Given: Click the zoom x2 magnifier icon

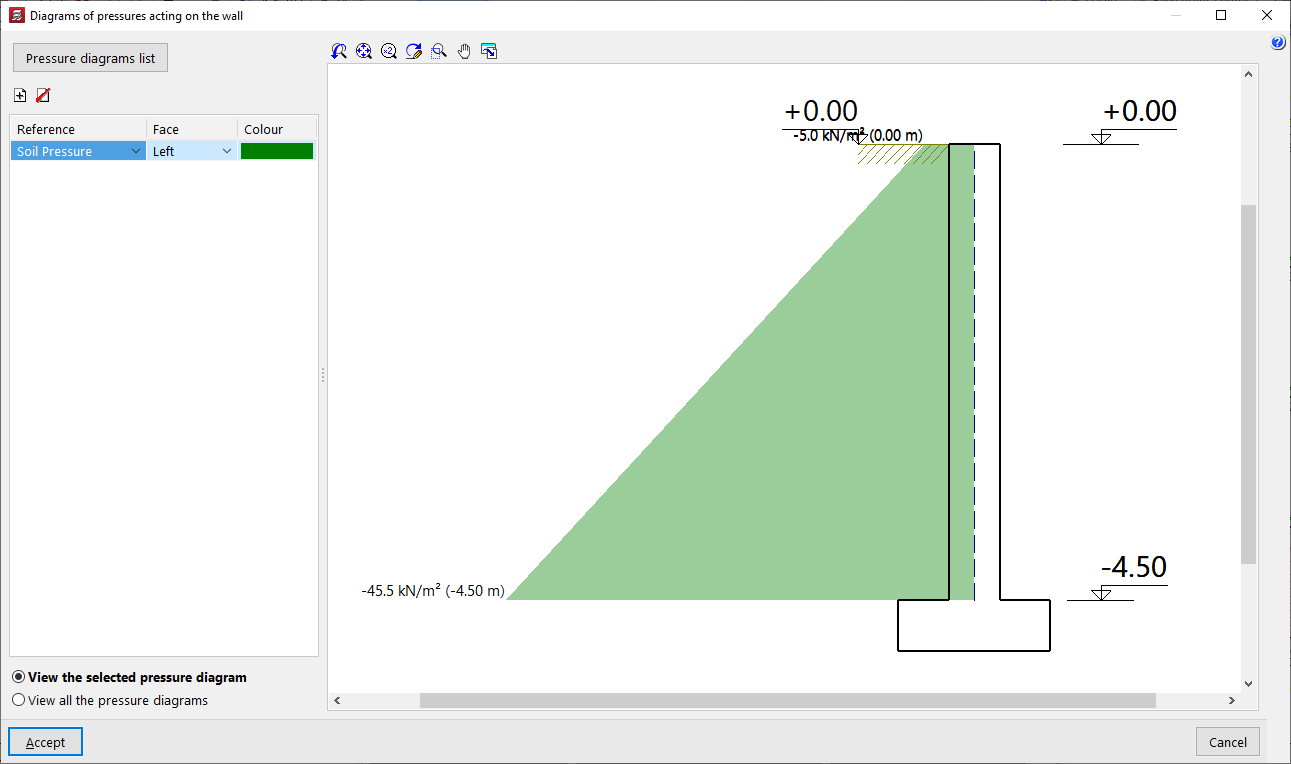Looking at the screenshot, I should tap(389, 51).
